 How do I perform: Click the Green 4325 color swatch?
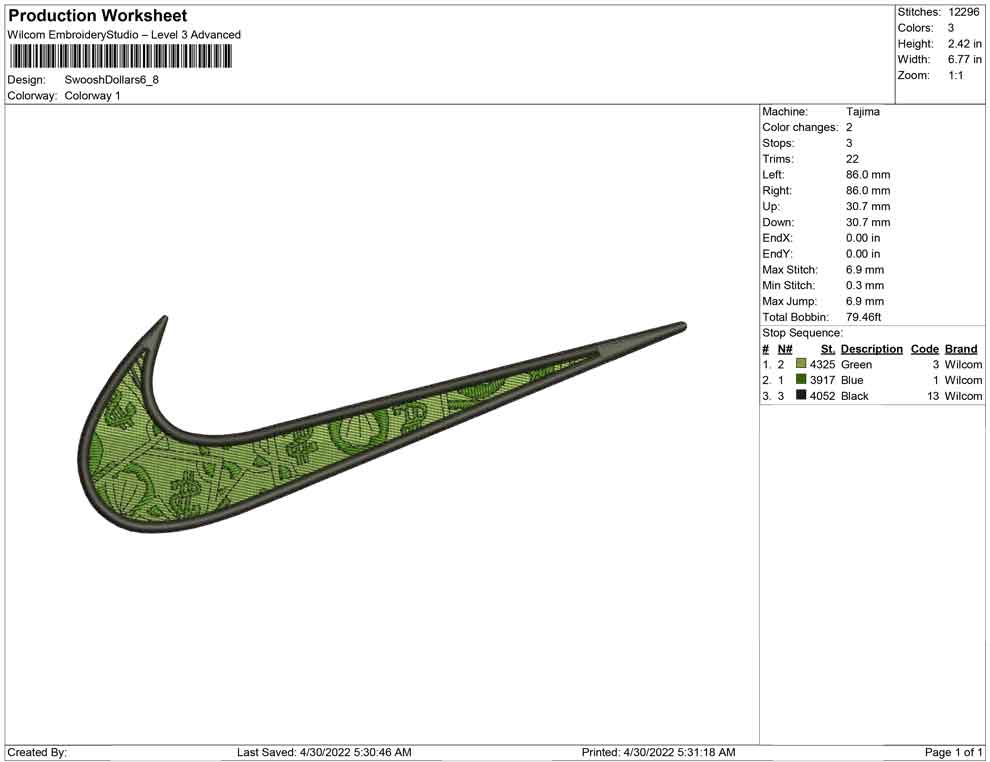(801, 364)
